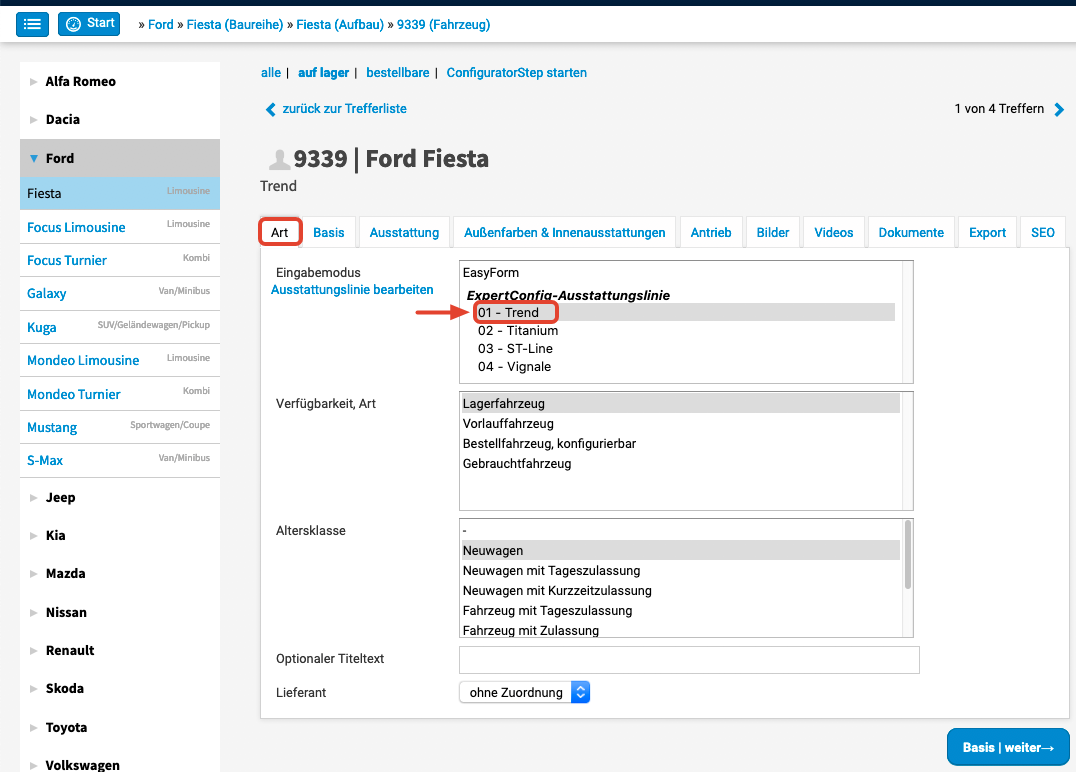Viewport: 1076px width, 776px height.
Task: Go to next result arrow
Action: point(1059,109)
